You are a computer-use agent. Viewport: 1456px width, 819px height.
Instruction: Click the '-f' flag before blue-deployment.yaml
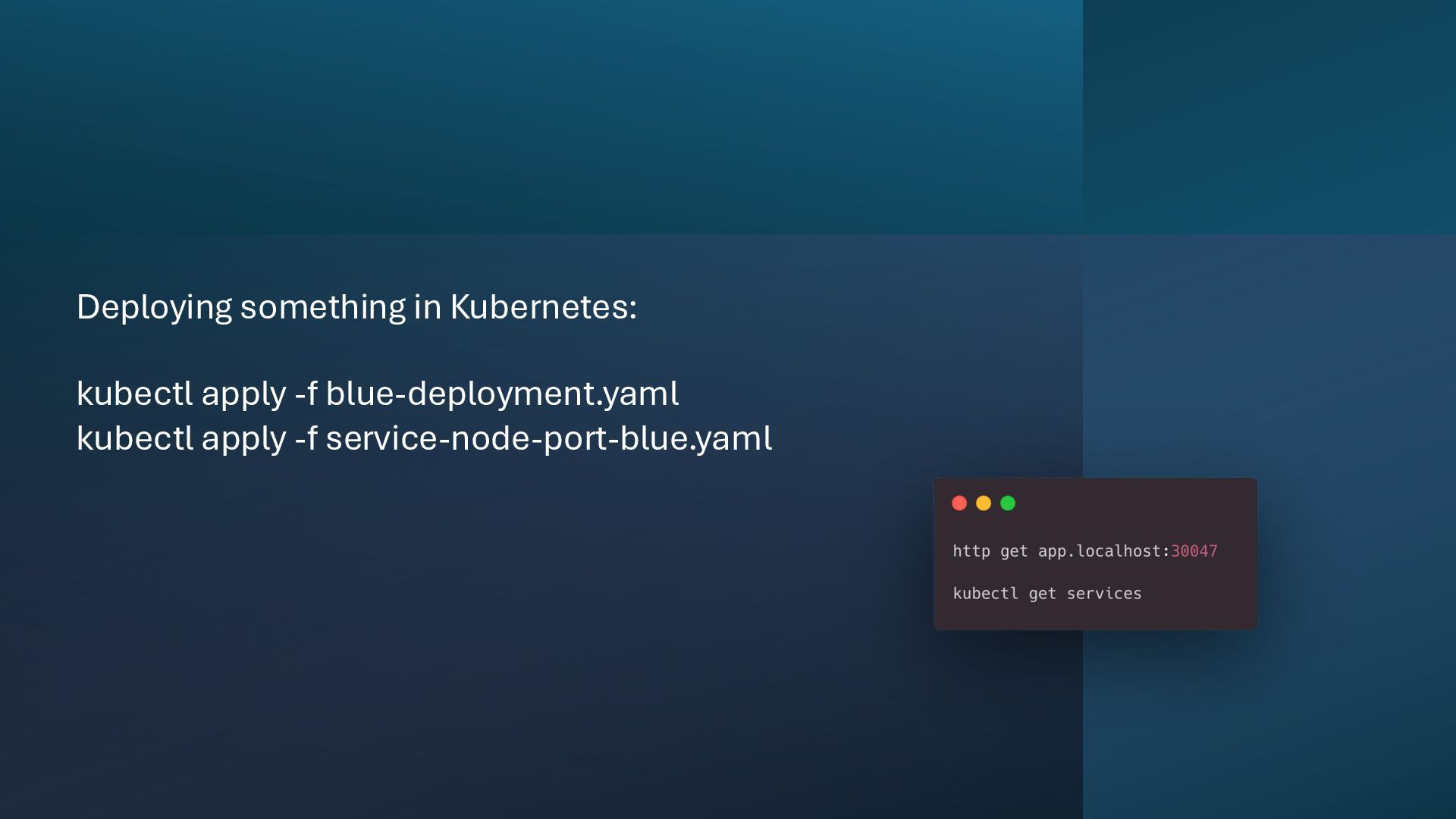pos(306,394)
